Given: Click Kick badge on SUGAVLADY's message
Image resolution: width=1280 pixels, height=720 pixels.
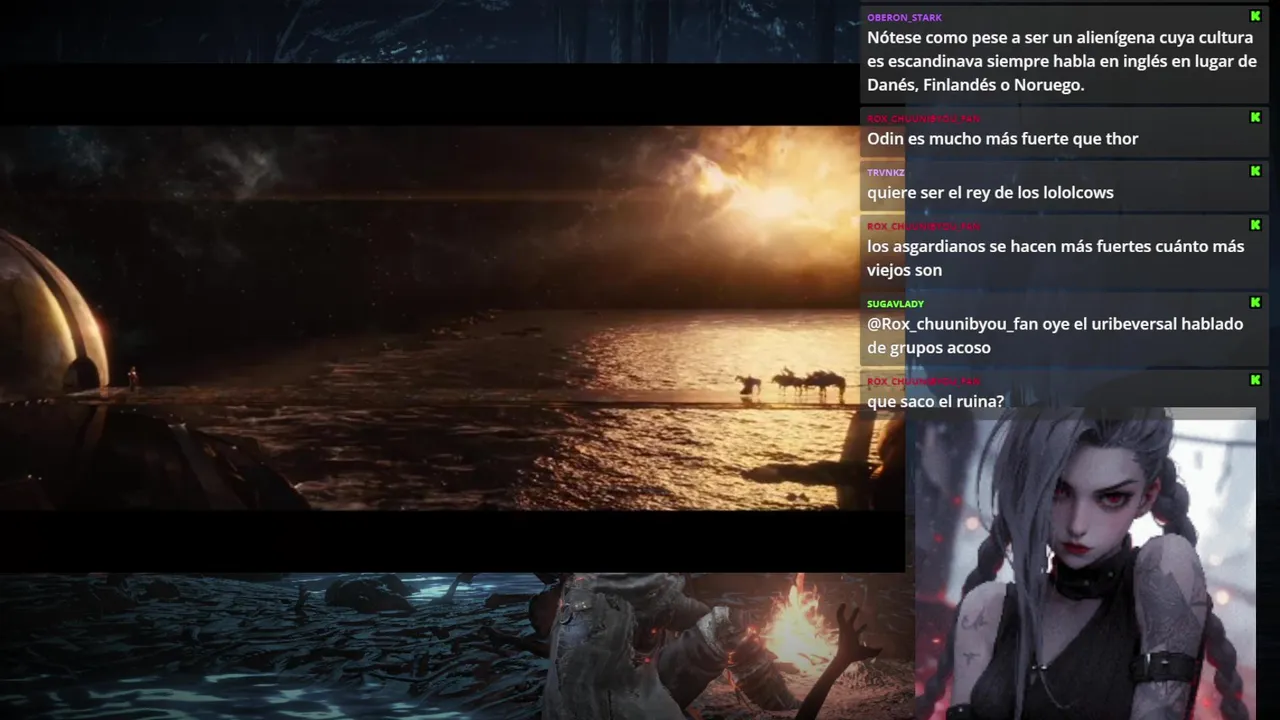Looking at the screenshot, I should coord(1255,302).
